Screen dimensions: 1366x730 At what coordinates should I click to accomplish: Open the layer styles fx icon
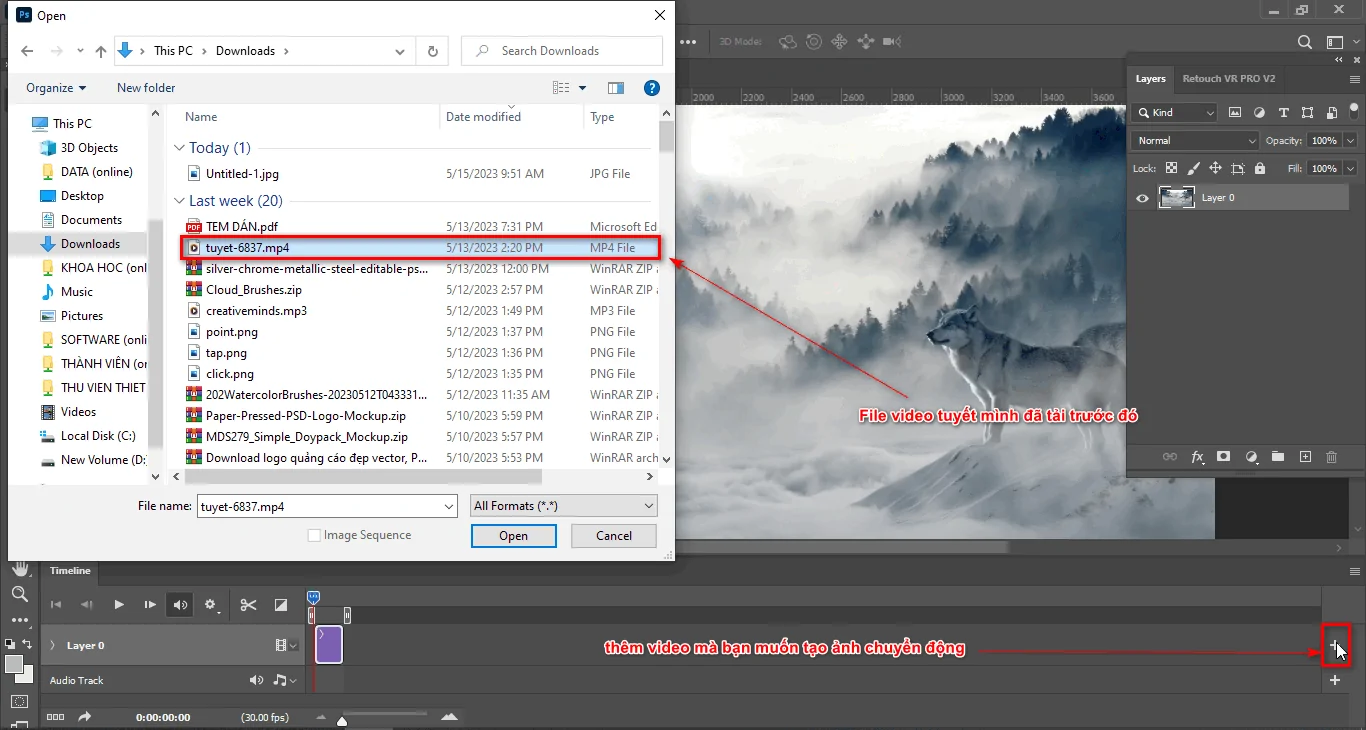point(1197,457)
